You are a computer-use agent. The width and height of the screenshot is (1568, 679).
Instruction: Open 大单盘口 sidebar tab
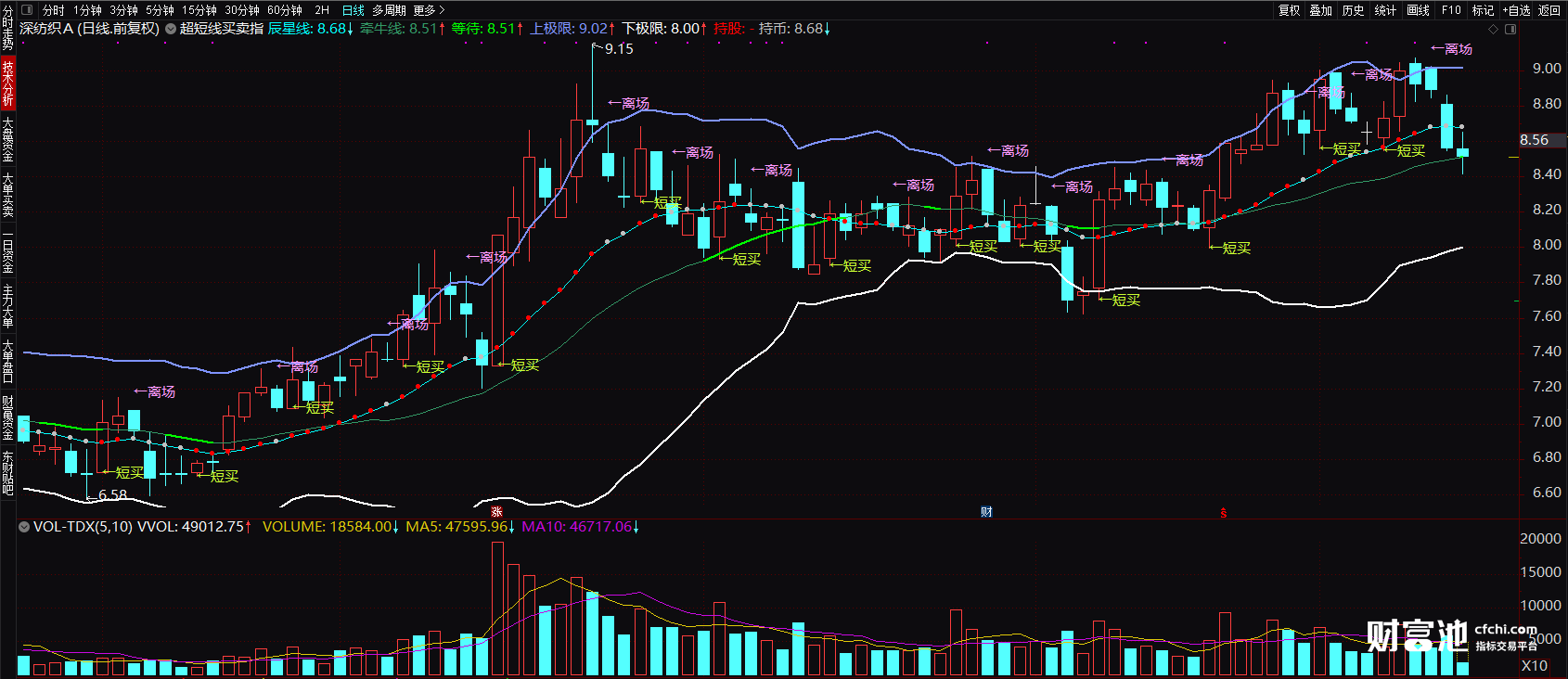click(7, 362)
